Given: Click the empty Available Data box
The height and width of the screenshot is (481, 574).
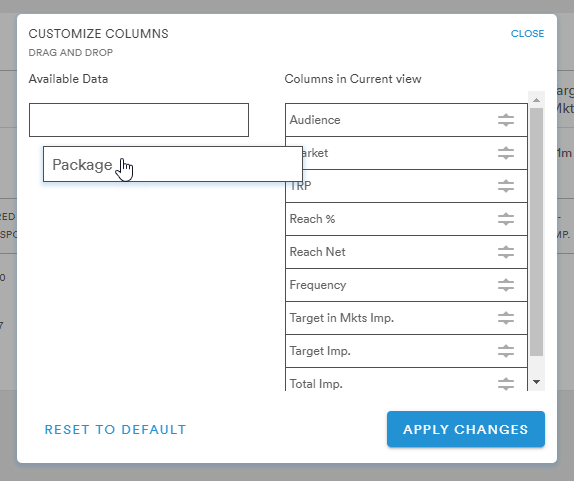Looking at the screenshot, I should (x=139, y=120).
